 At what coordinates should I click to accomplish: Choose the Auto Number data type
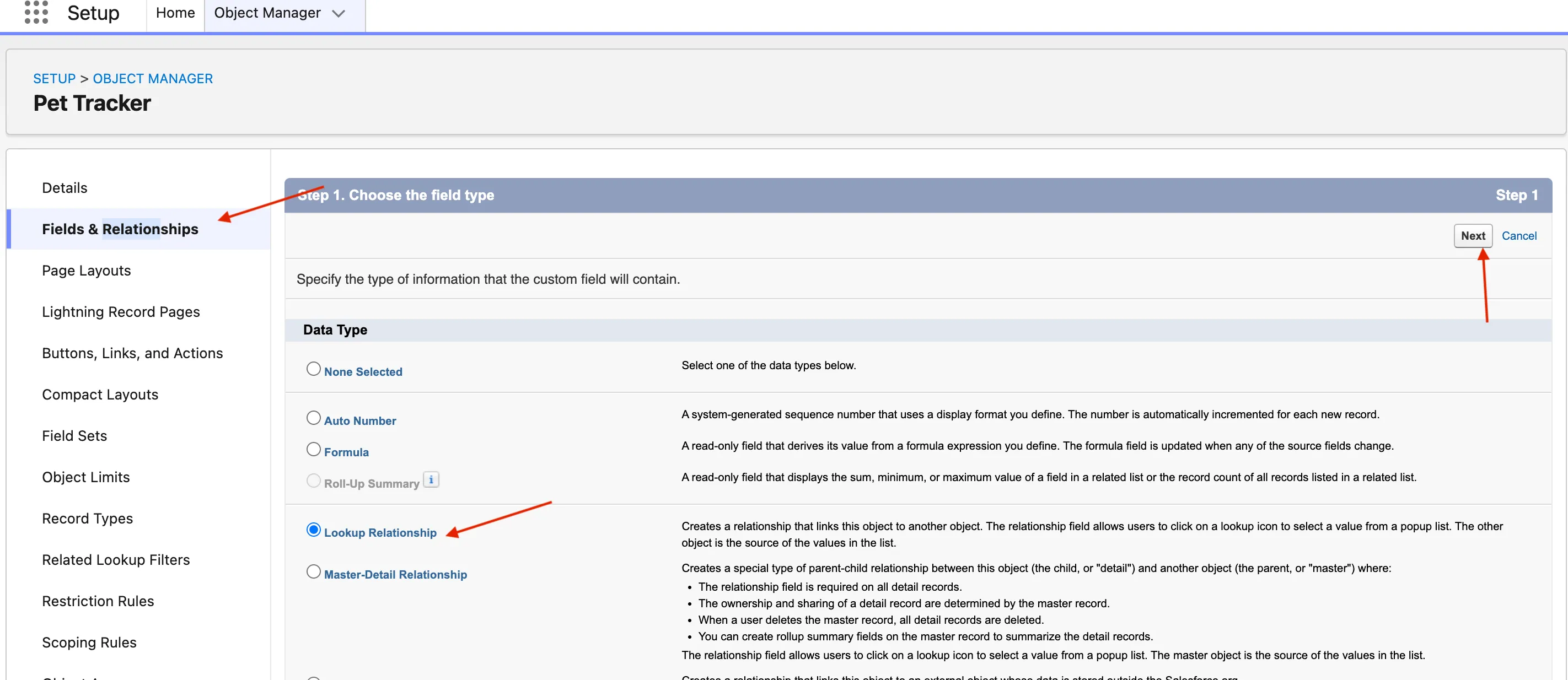(x=313, y=418)
